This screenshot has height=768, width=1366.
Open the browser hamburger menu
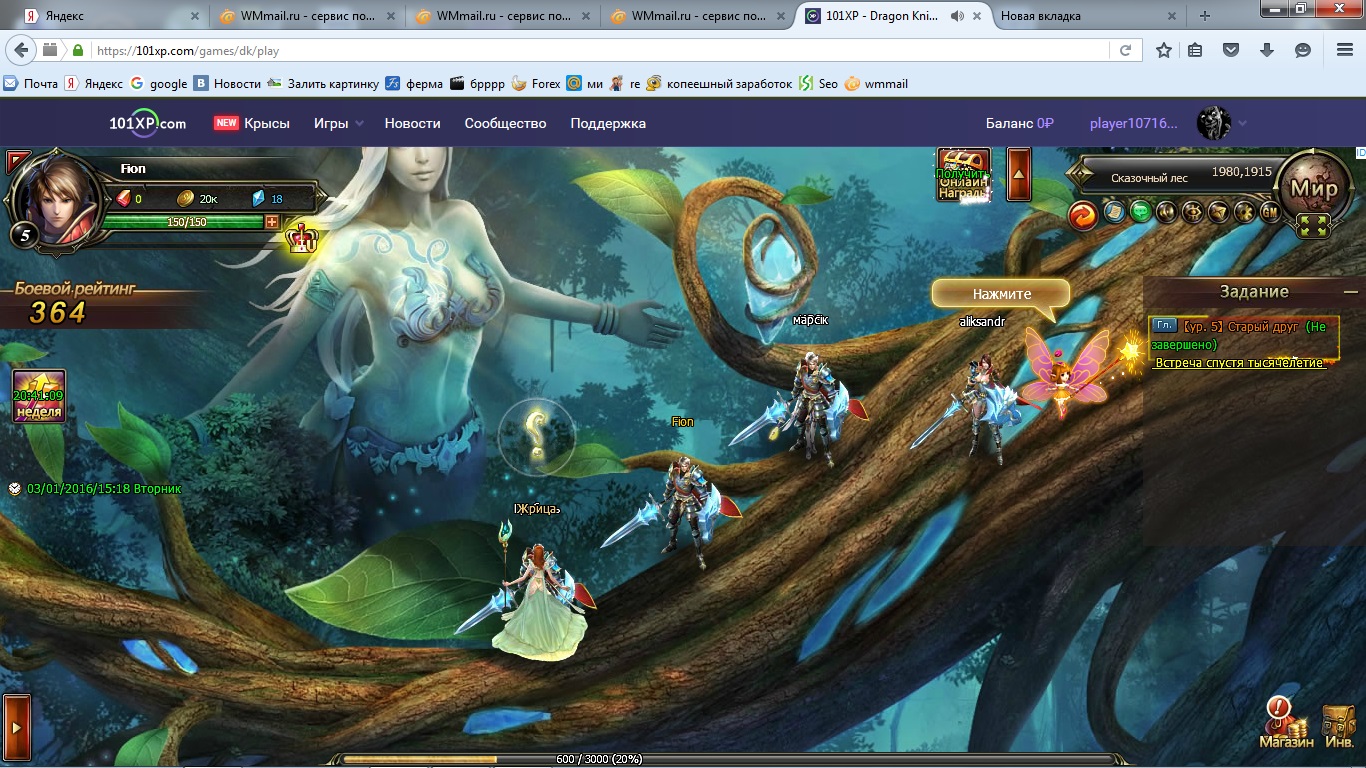(1344, 50)
